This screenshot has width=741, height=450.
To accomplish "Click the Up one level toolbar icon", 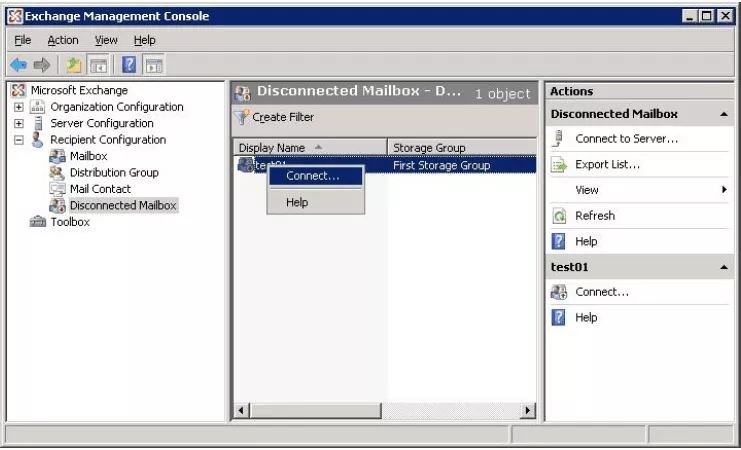I will [x=73, y=65].
